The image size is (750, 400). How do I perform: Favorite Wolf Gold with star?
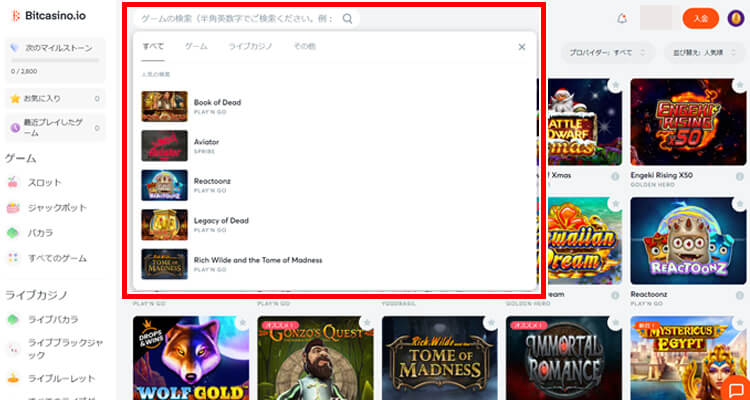point(242,322)
